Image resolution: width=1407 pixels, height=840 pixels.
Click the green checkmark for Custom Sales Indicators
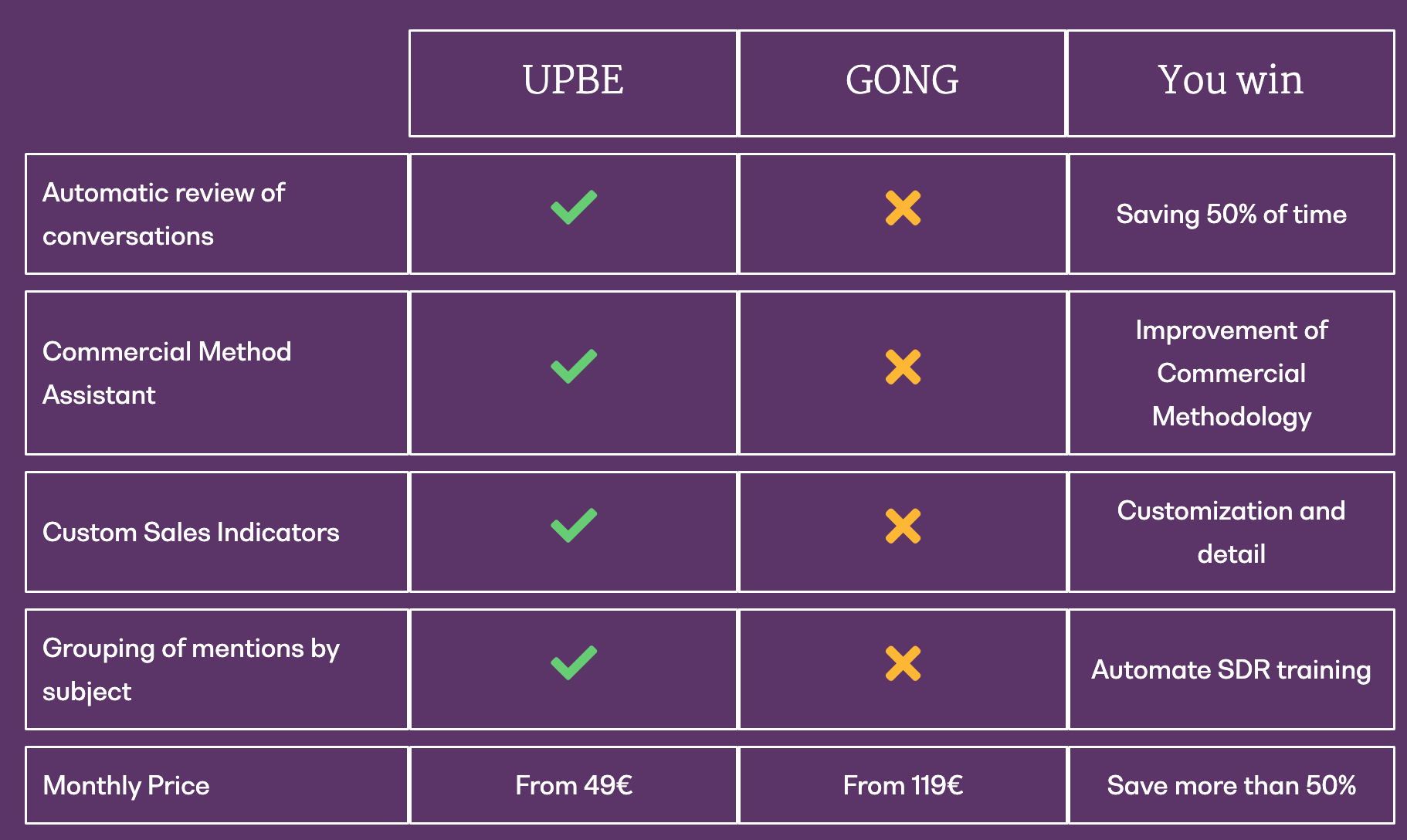(x=574, y=526)
